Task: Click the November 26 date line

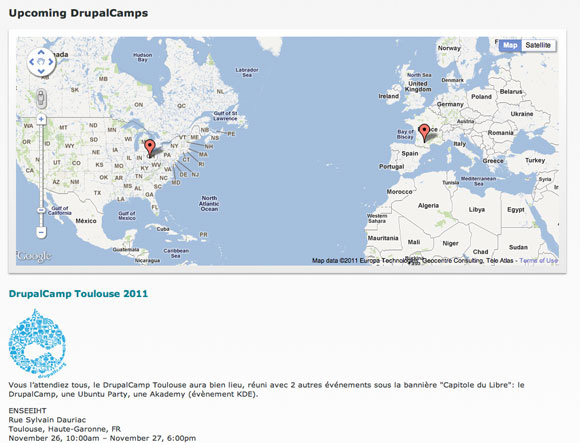Action: click(102, 438)
